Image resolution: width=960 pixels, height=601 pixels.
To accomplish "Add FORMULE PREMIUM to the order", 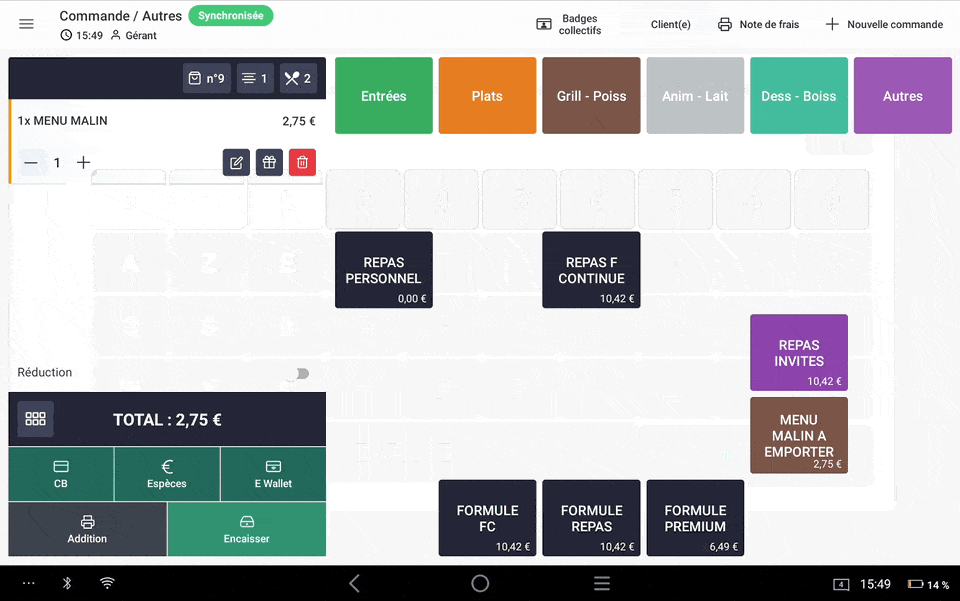I will pos(695,518).
